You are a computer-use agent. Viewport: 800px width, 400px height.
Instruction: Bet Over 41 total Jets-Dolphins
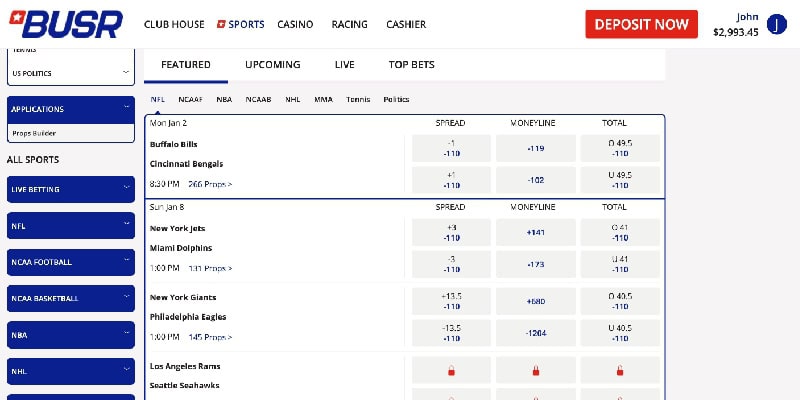(x=620, y=232)
